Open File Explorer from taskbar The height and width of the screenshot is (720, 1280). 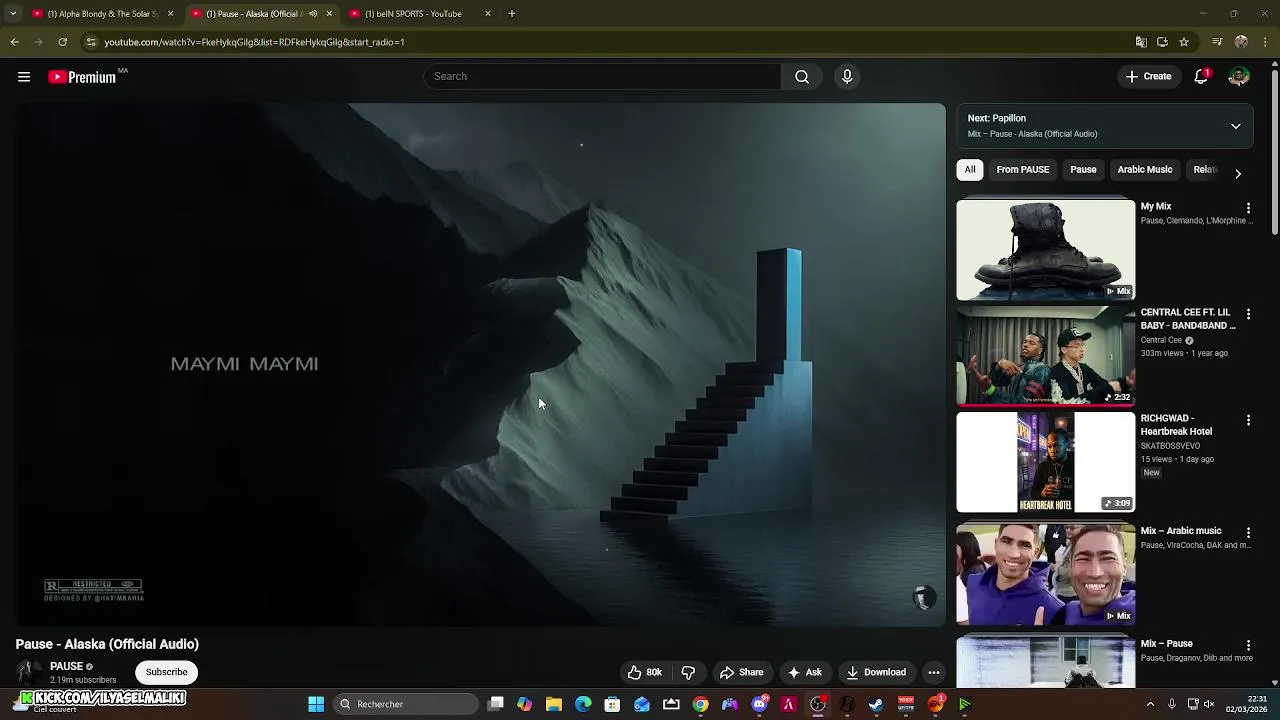[554, 704]
